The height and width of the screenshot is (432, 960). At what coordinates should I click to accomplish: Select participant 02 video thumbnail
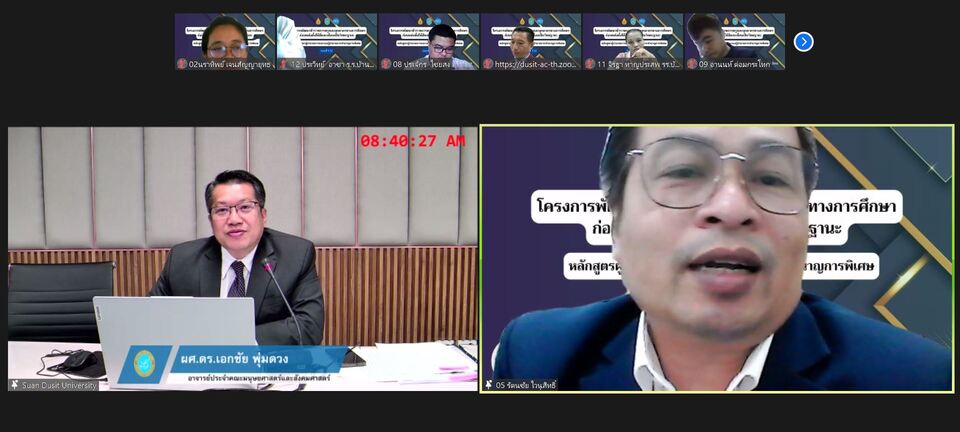tap(225, 42)
